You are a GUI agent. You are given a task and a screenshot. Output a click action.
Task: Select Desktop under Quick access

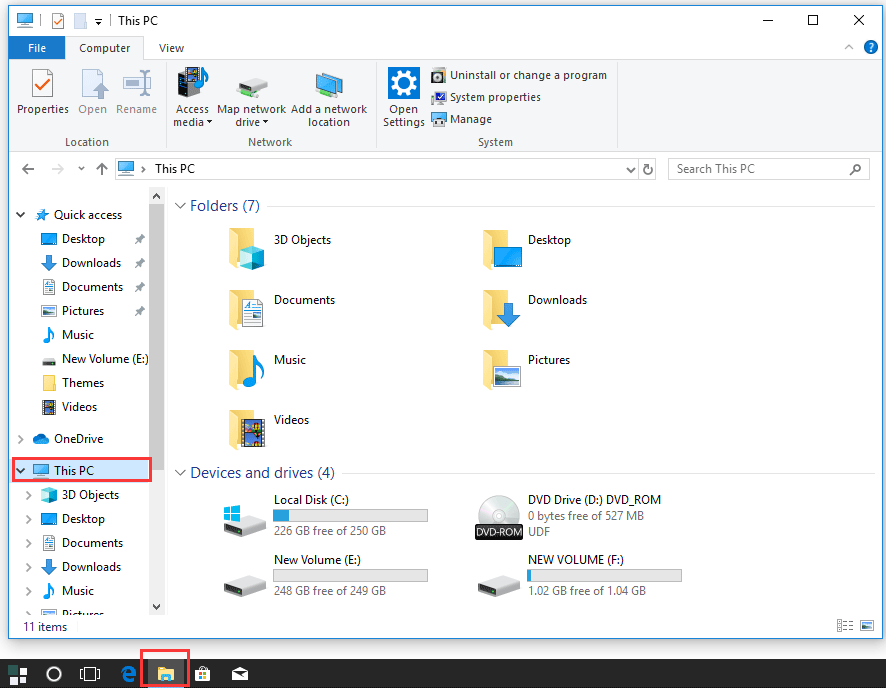point(83,239)
